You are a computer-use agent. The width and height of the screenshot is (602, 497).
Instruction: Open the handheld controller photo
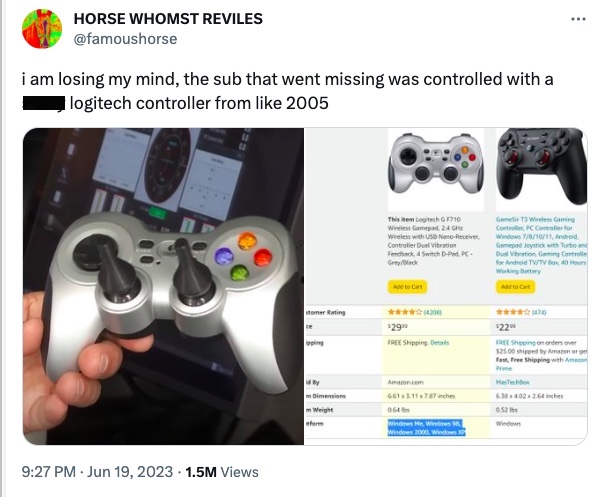coord(164,286)
